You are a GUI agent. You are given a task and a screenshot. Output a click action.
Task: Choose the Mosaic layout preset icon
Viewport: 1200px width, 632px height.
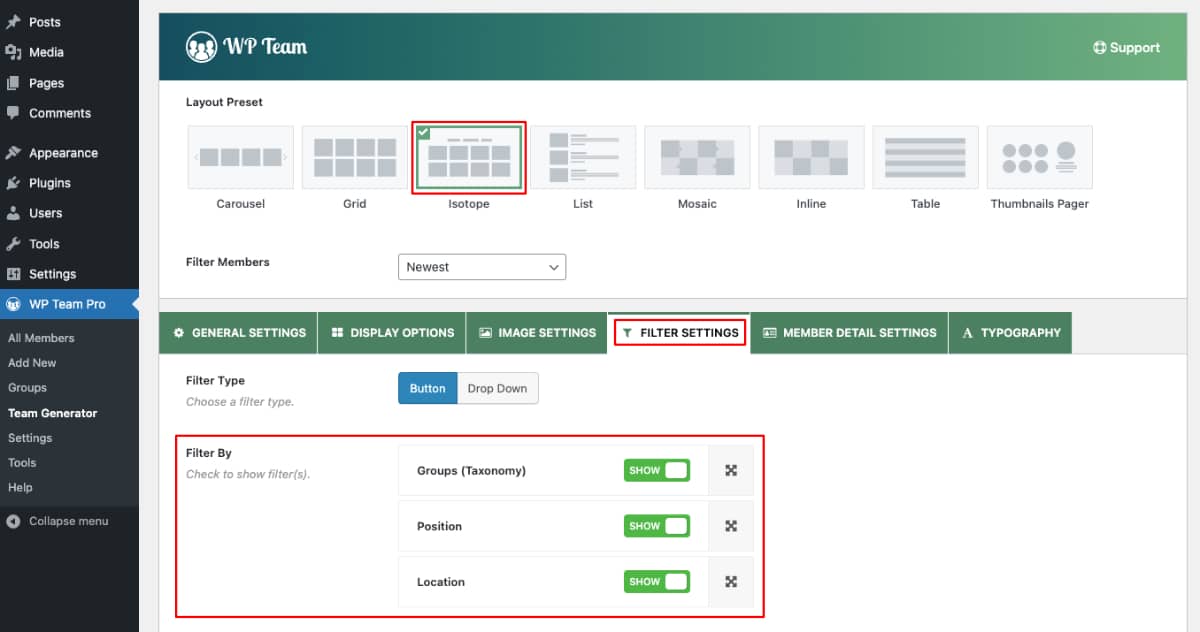(697, 157)
